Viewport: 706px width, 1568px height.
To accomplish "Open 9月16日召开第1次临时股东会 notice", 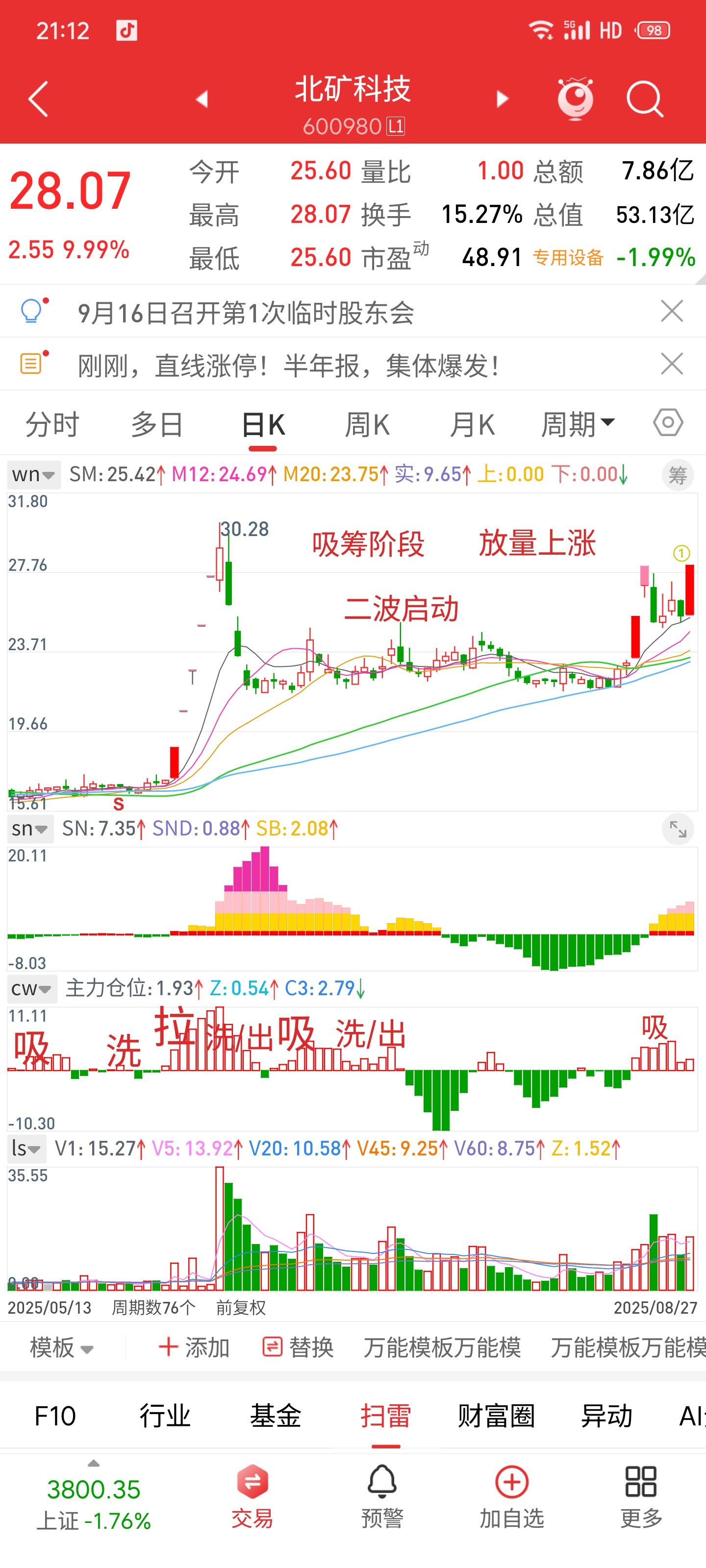I will click(246, 313).
